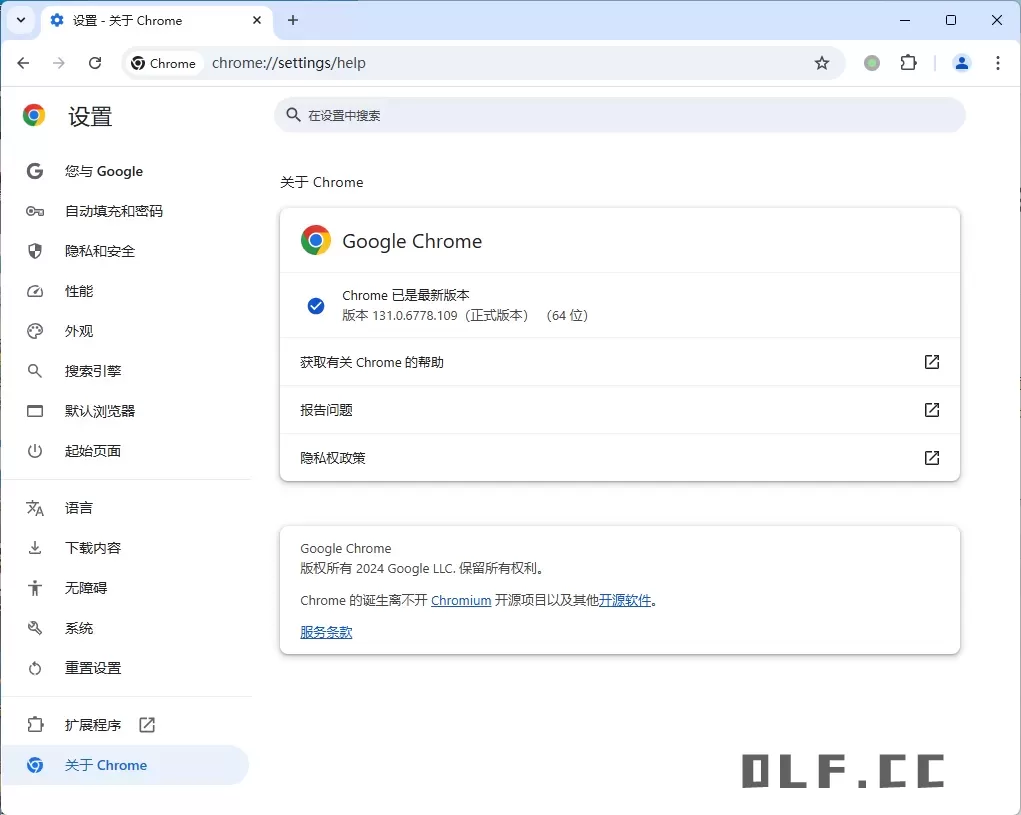Click the bookmark star icon
1021x815 pixels.
(822, 63)
